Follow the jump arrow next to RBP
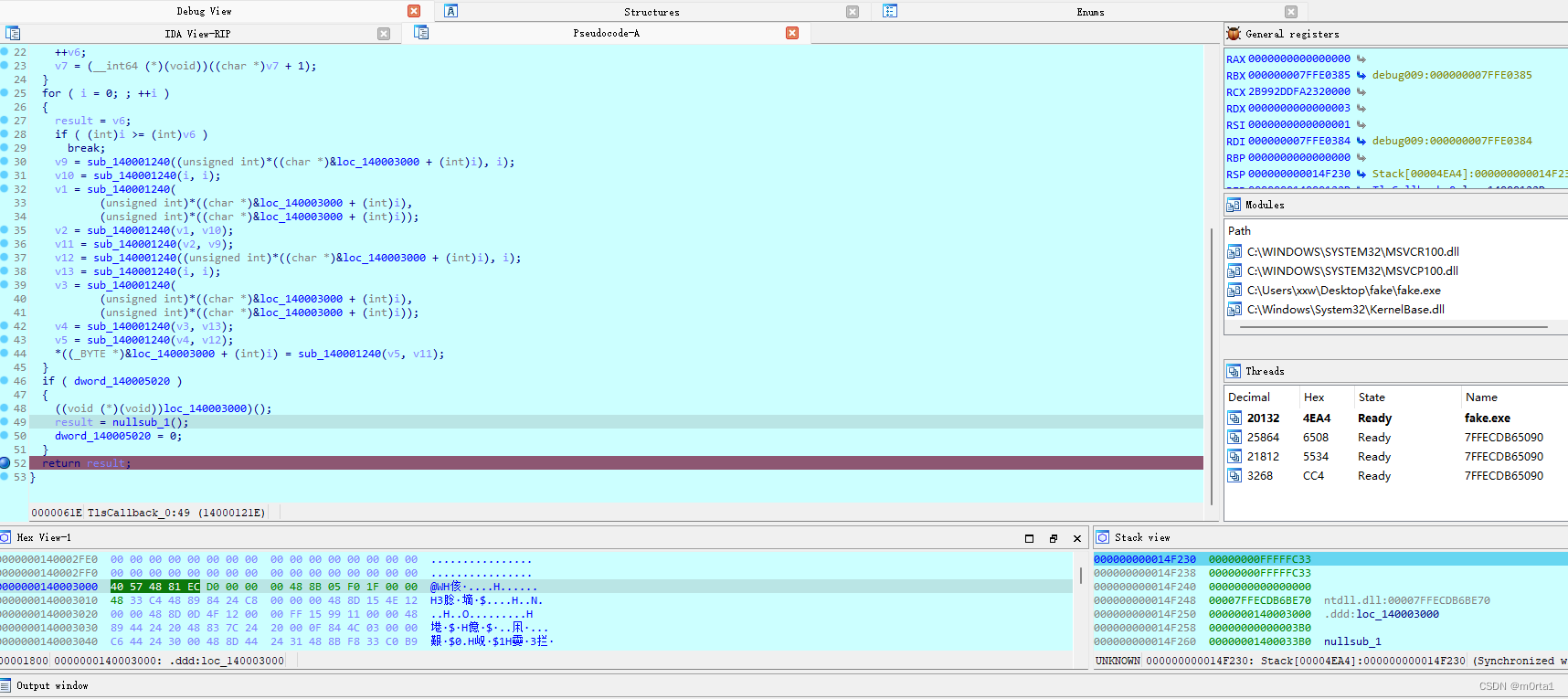Viewport: 1568px width, 699px height. [1361, 157]
